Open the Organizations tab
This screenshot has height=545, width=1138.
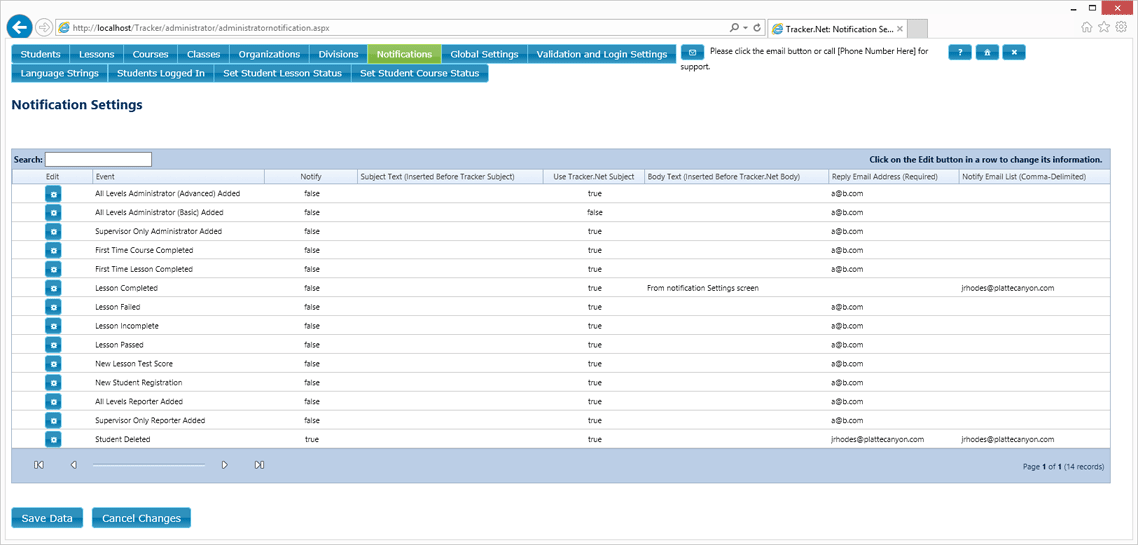[x=269, y=54]
